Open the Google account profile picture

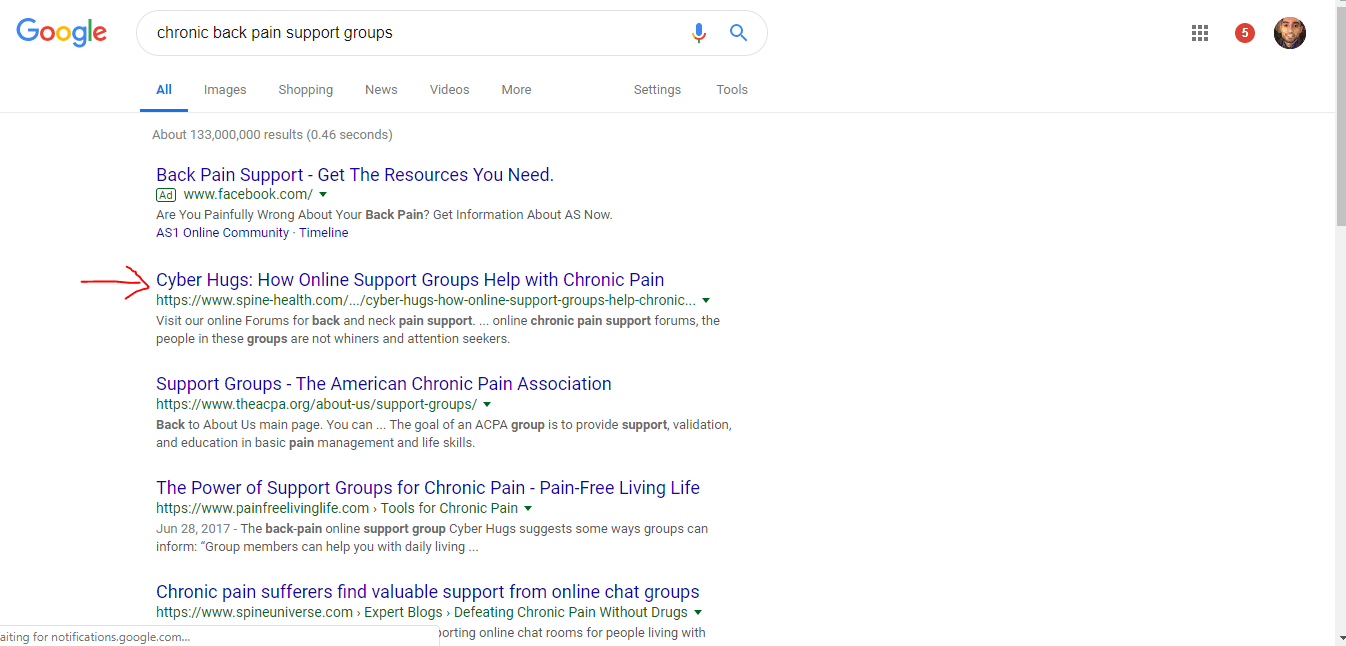point(1290,33)
